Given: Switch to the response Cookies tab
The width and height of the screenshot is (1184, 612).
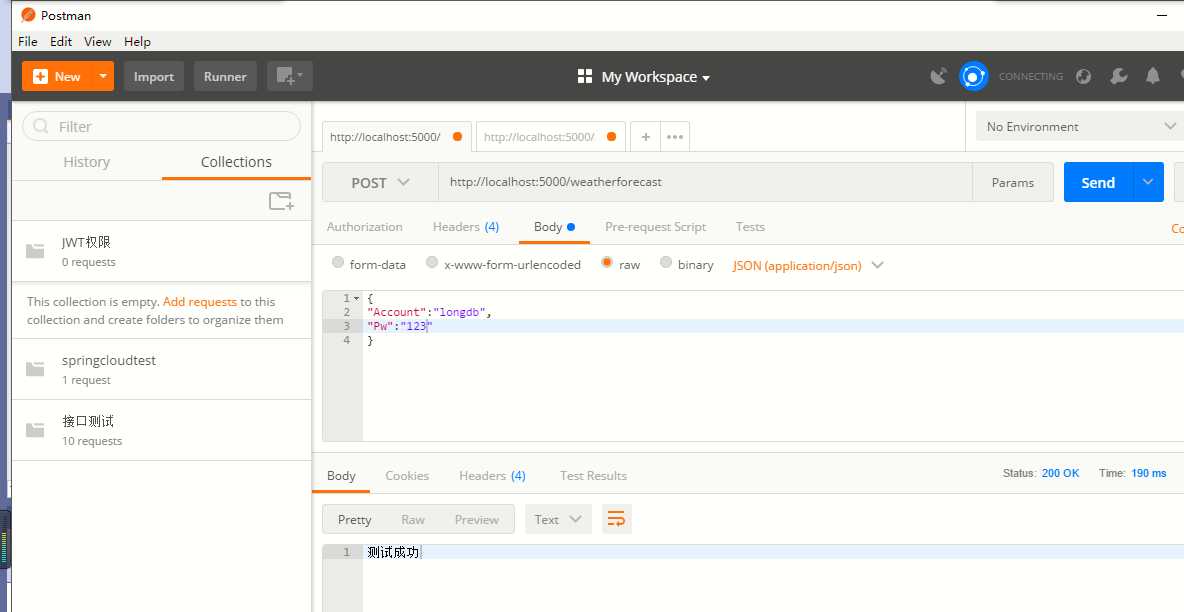Looking at the screenshot, I should [x=407, y=475].
